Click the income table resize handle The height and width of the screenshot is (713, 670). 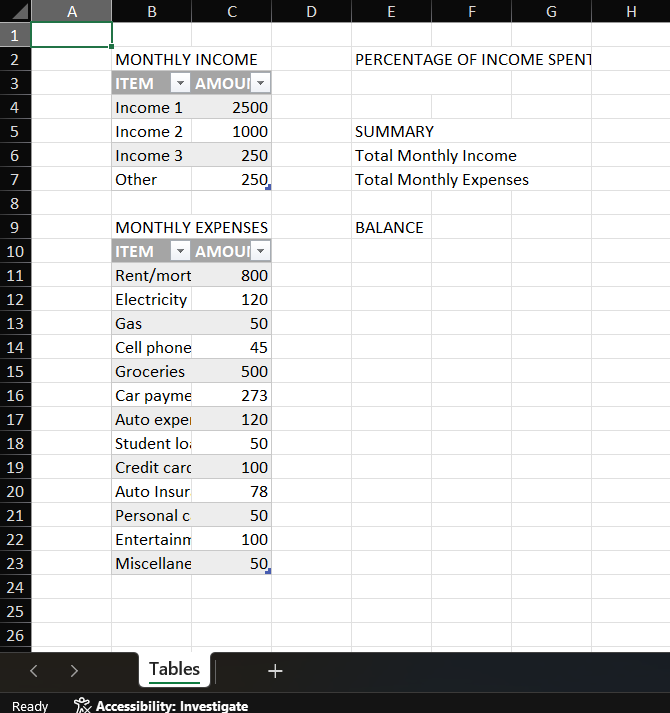[x=268, y=187]
